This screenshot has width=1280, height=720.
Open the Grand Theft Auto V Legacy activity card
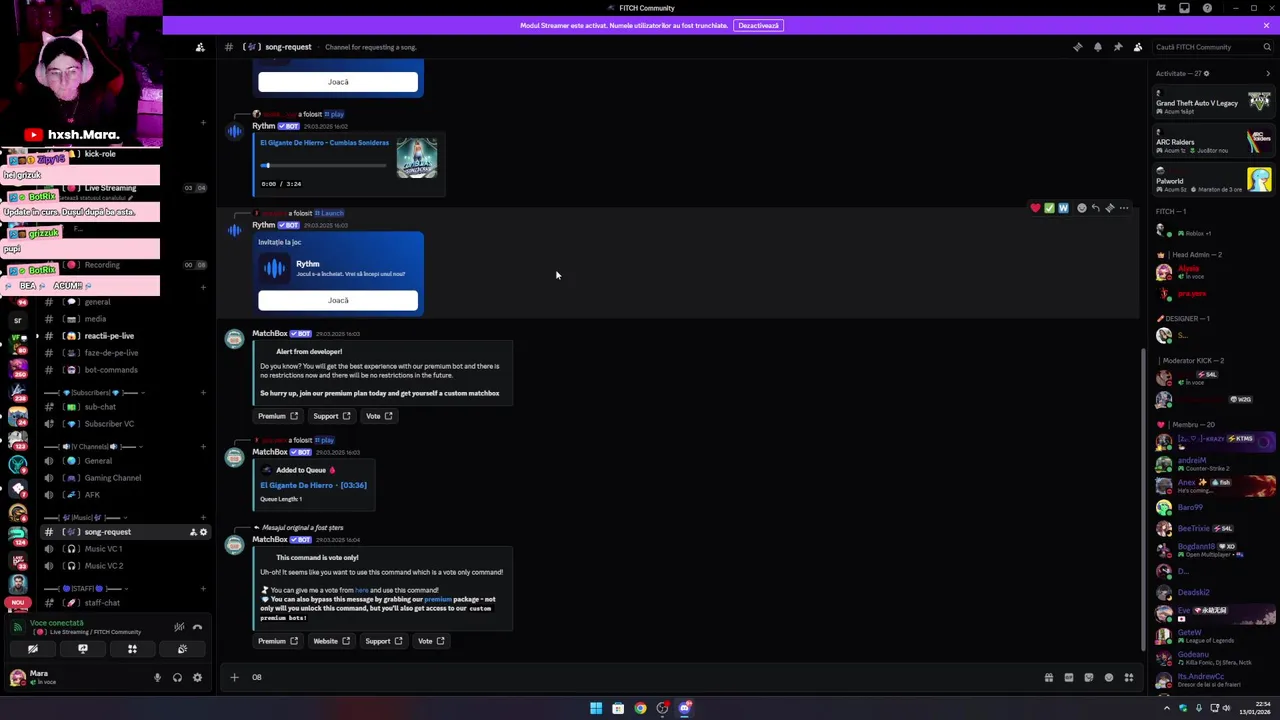click(1213, 102)
